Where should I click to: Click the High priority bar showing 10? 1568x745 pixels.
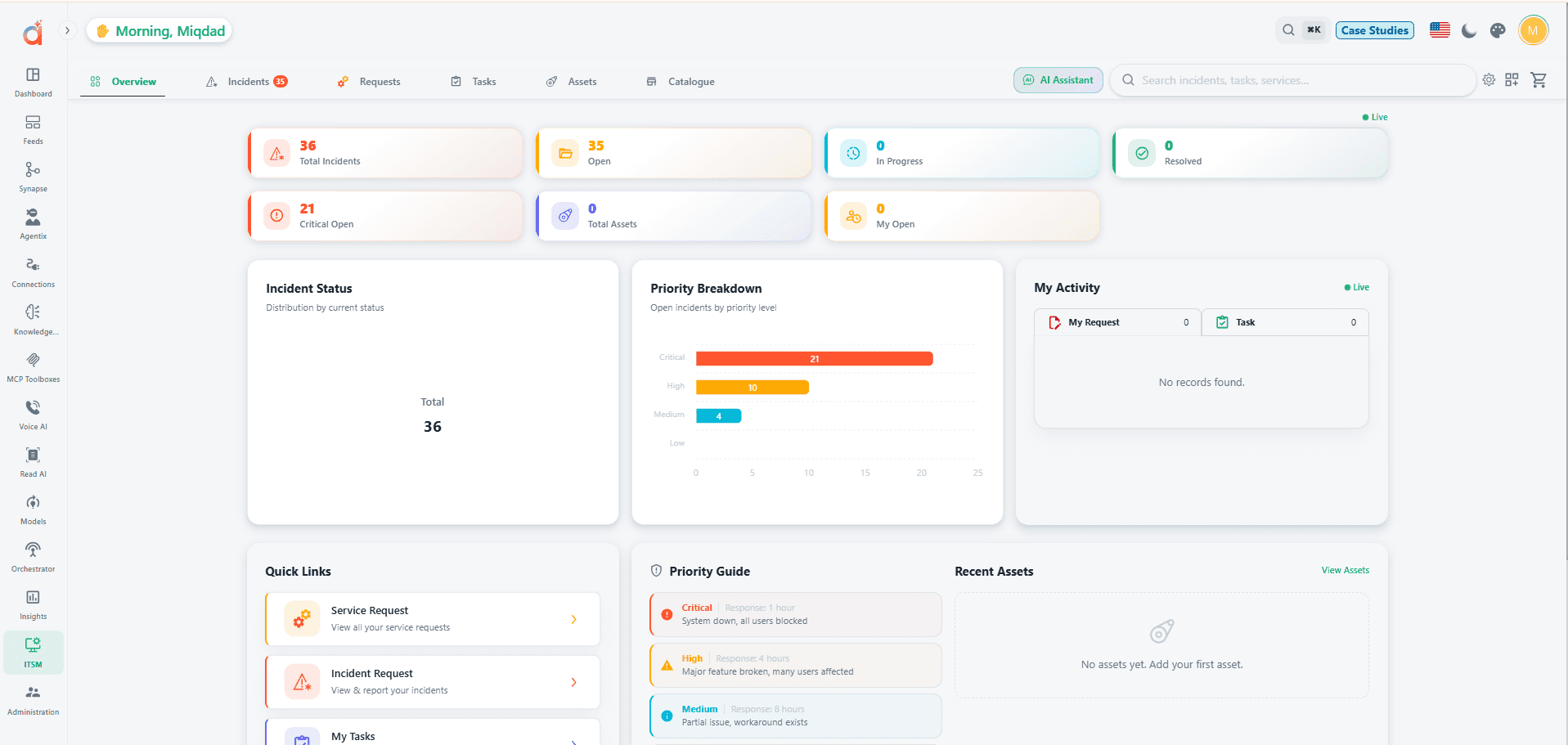point(753,388)
